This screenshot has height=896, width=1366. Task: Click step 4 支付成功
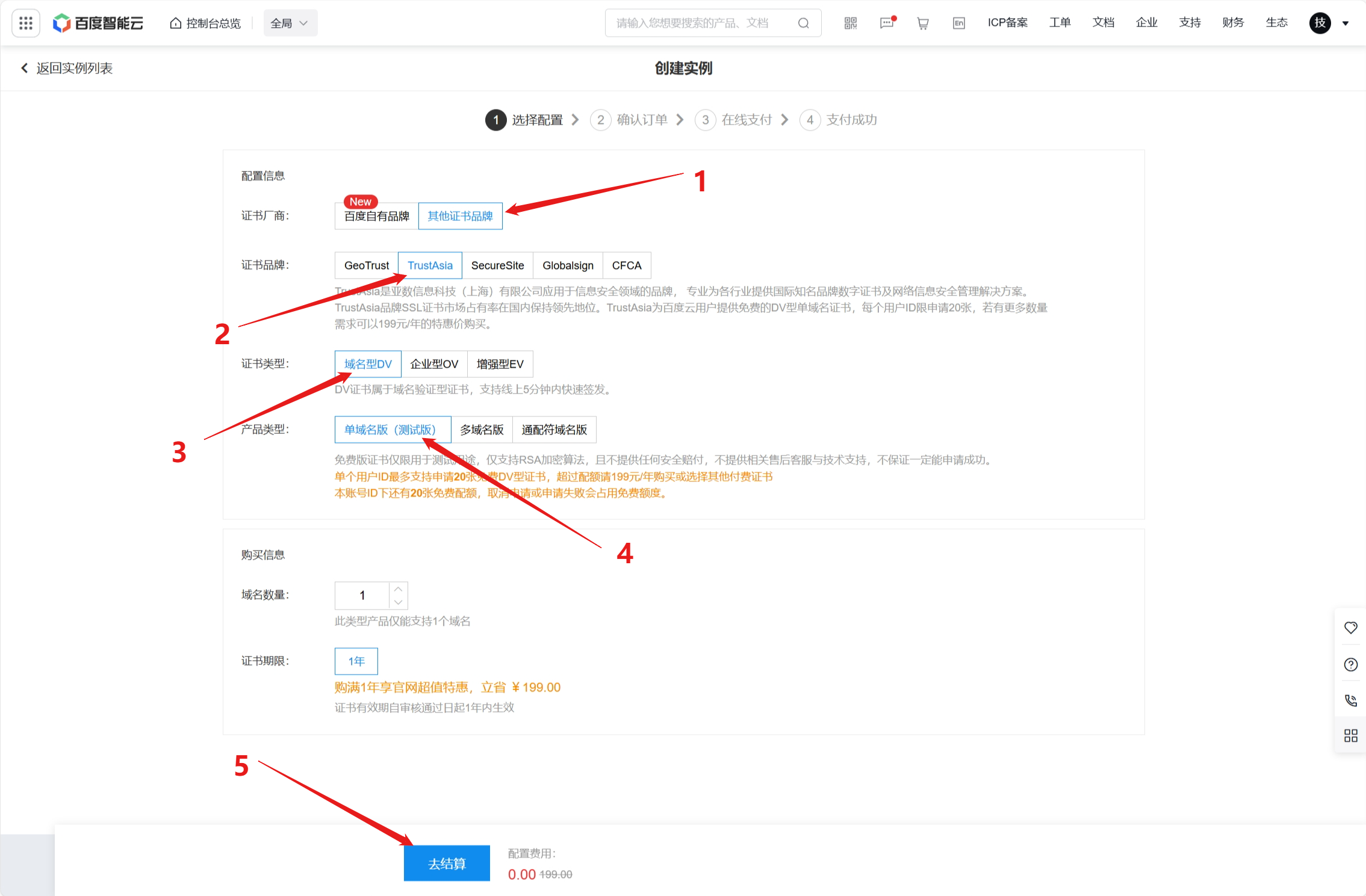tap(838, 120)
